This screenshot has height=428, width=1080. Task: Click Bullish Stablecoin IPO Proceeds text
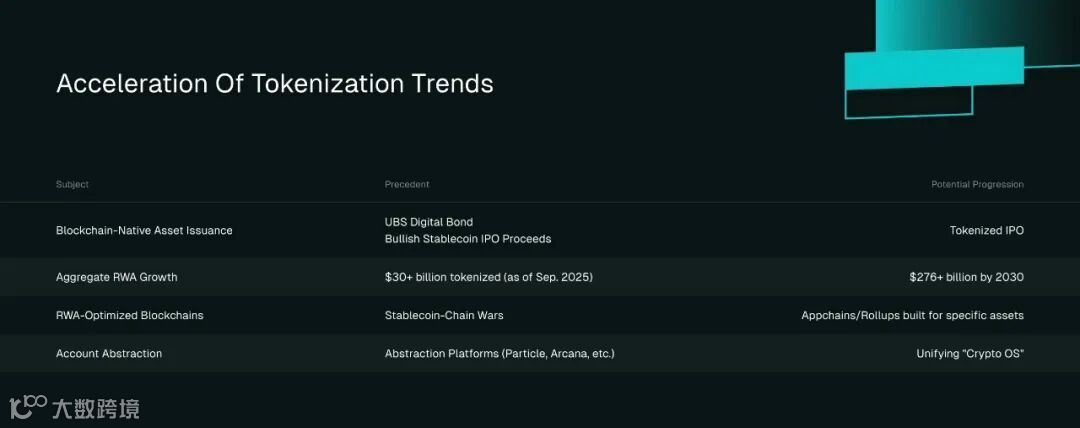tap(468, 238)
